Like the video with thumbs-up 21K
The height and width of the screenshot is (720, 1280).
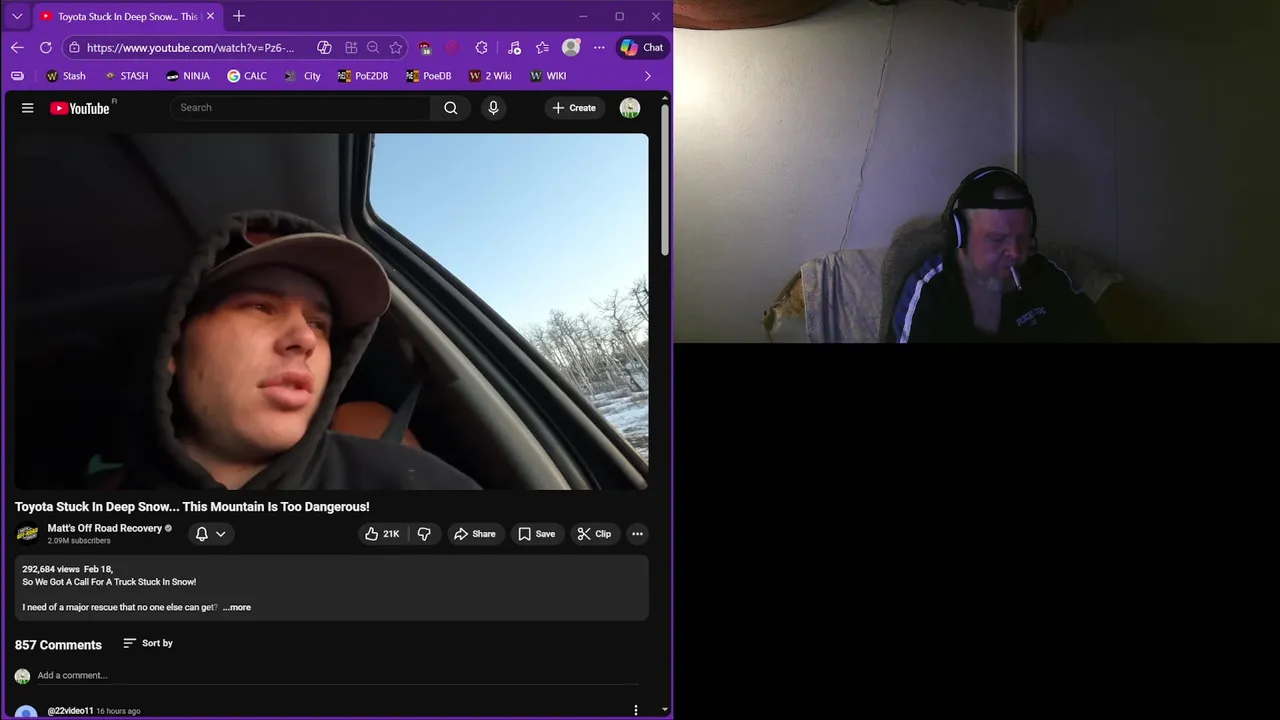coord(383,534)
